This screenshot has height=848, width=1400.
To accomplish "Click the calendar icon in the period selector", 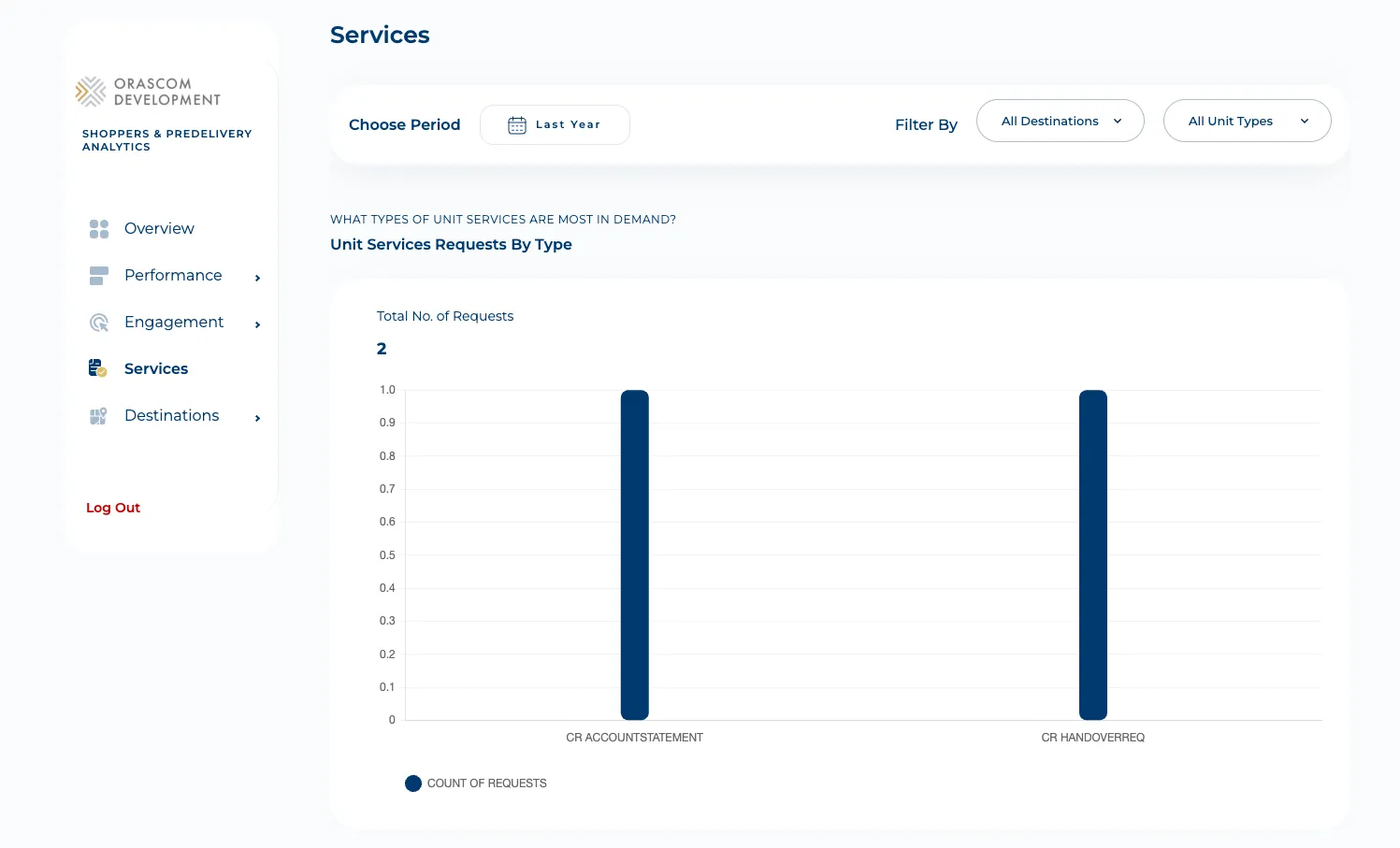I will [517, 125].
